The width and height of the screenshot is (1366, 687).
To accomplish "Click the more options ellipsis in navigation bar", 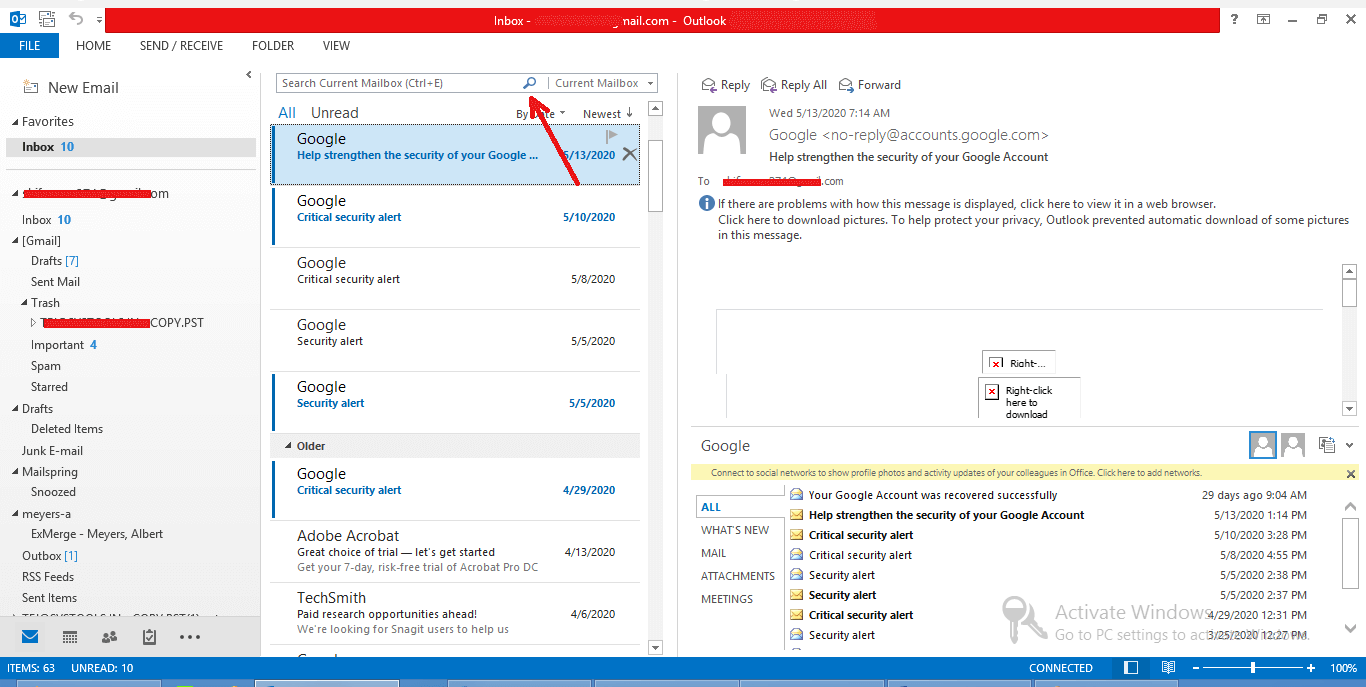I will [190, 637].
